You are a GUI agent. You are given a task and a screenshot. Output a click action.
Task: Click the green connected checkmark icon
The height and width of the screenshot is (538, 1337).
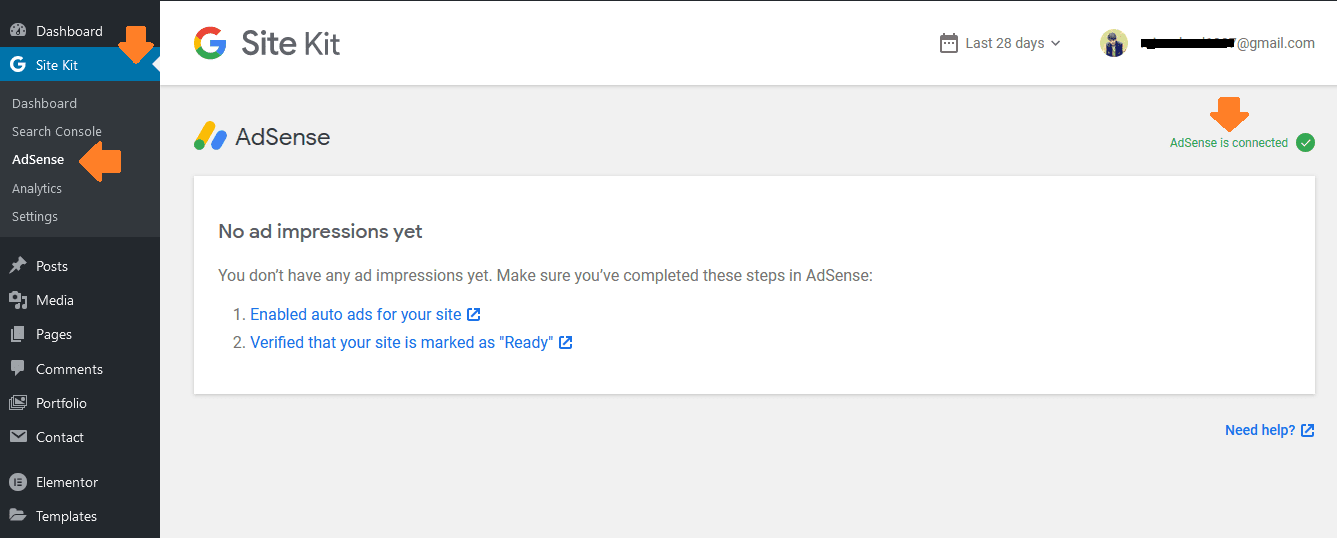click(1305, 143)
